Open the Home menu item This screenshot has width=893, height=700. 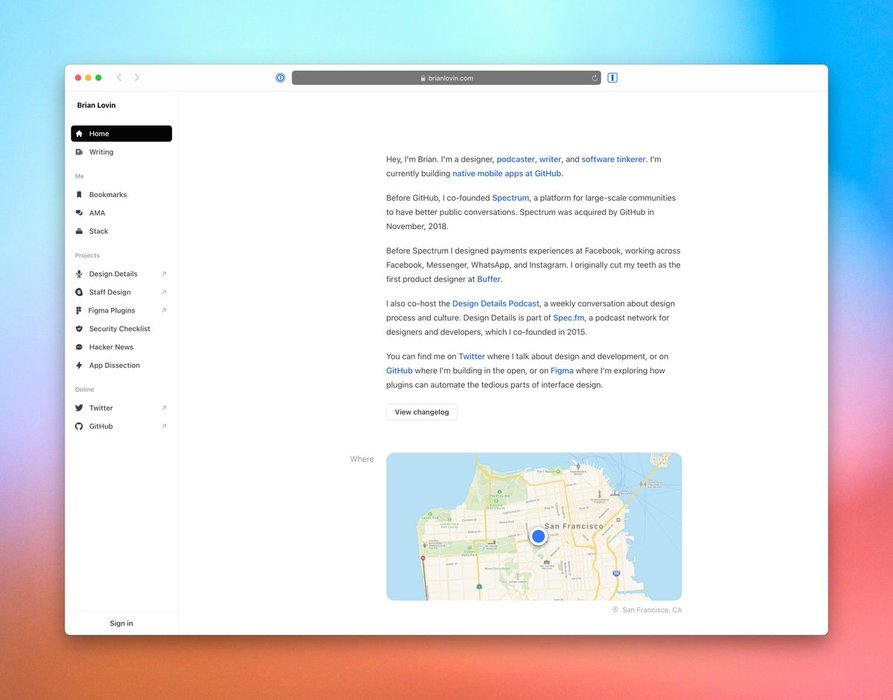coord(121,134)
